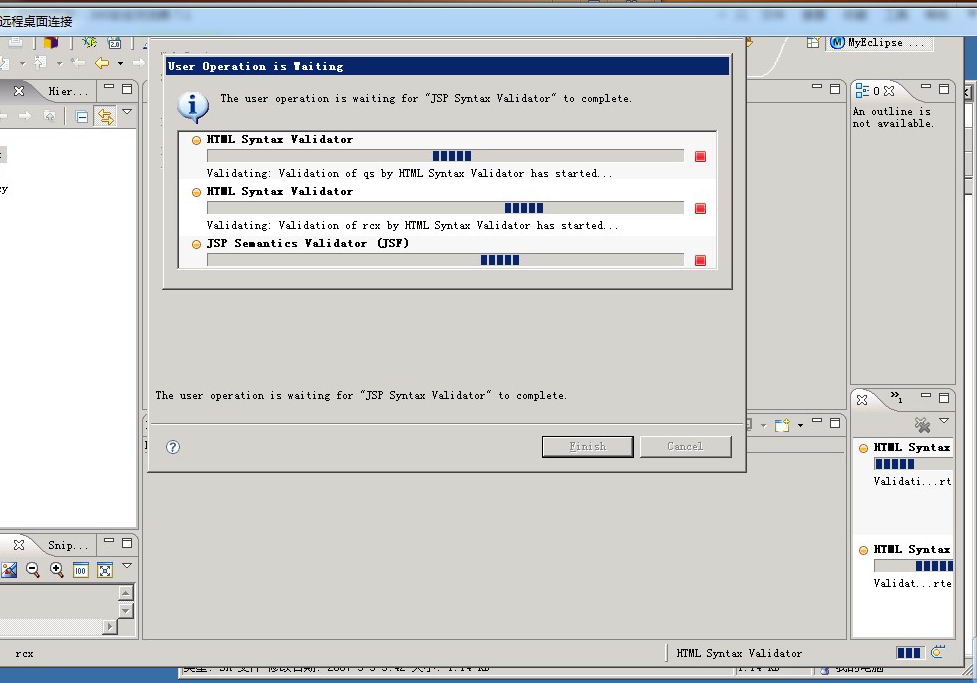Click the collapse all icon
Screen dimensions: 977x683
[x=82, y=117]
